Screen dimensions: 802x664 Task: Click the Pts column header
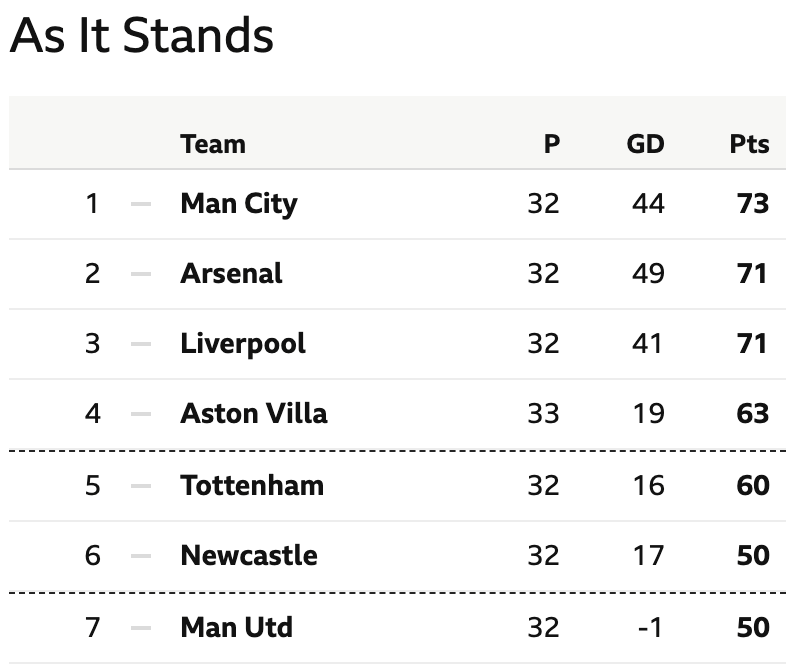click(749, 144)
